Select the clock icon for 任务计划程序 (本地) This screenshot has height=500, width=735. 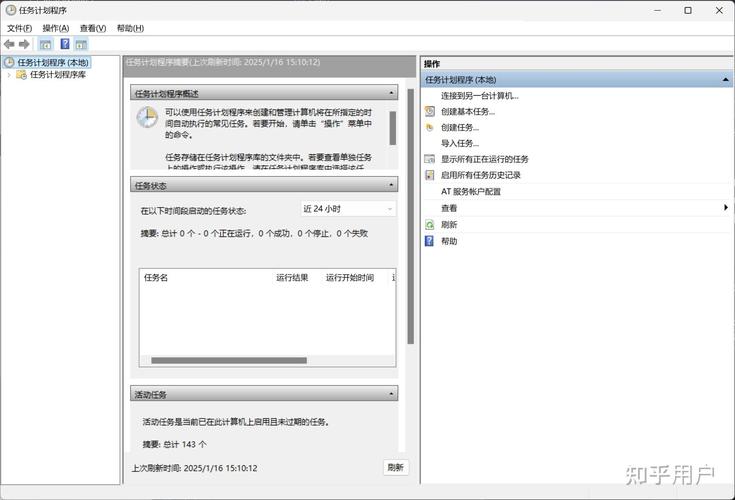(x=9, y=62)
